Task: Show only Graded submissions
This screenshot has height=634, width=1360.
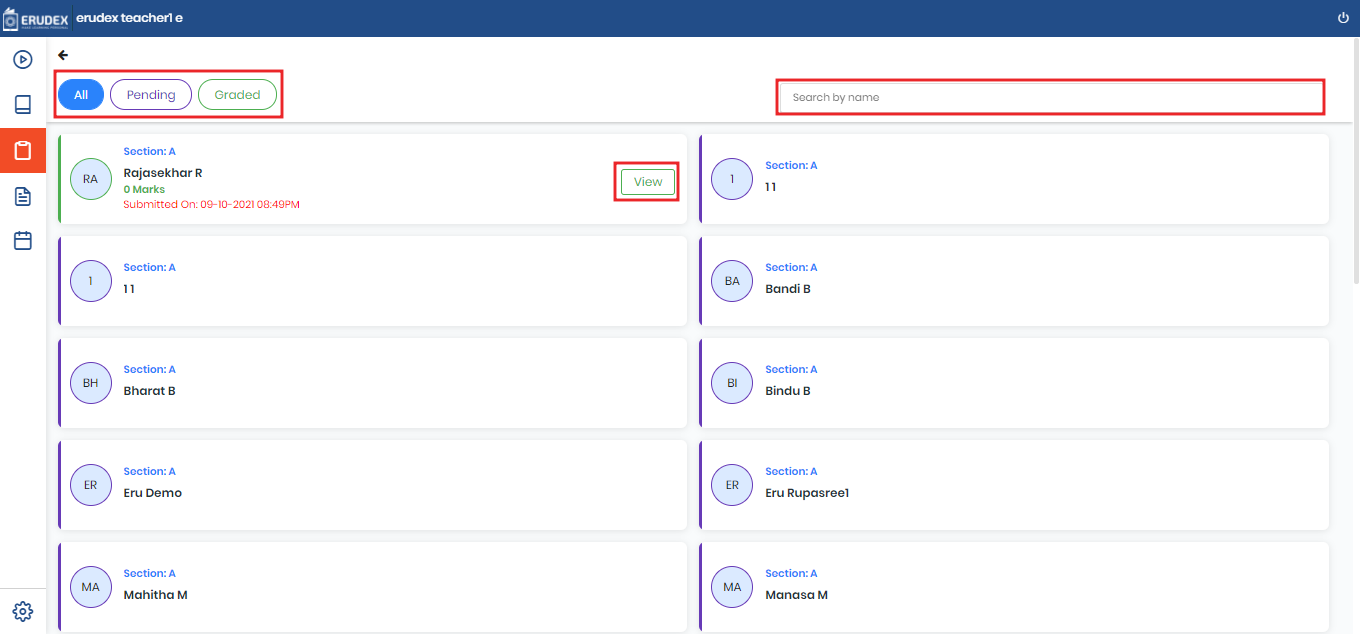Action: [x=237, y=95]
